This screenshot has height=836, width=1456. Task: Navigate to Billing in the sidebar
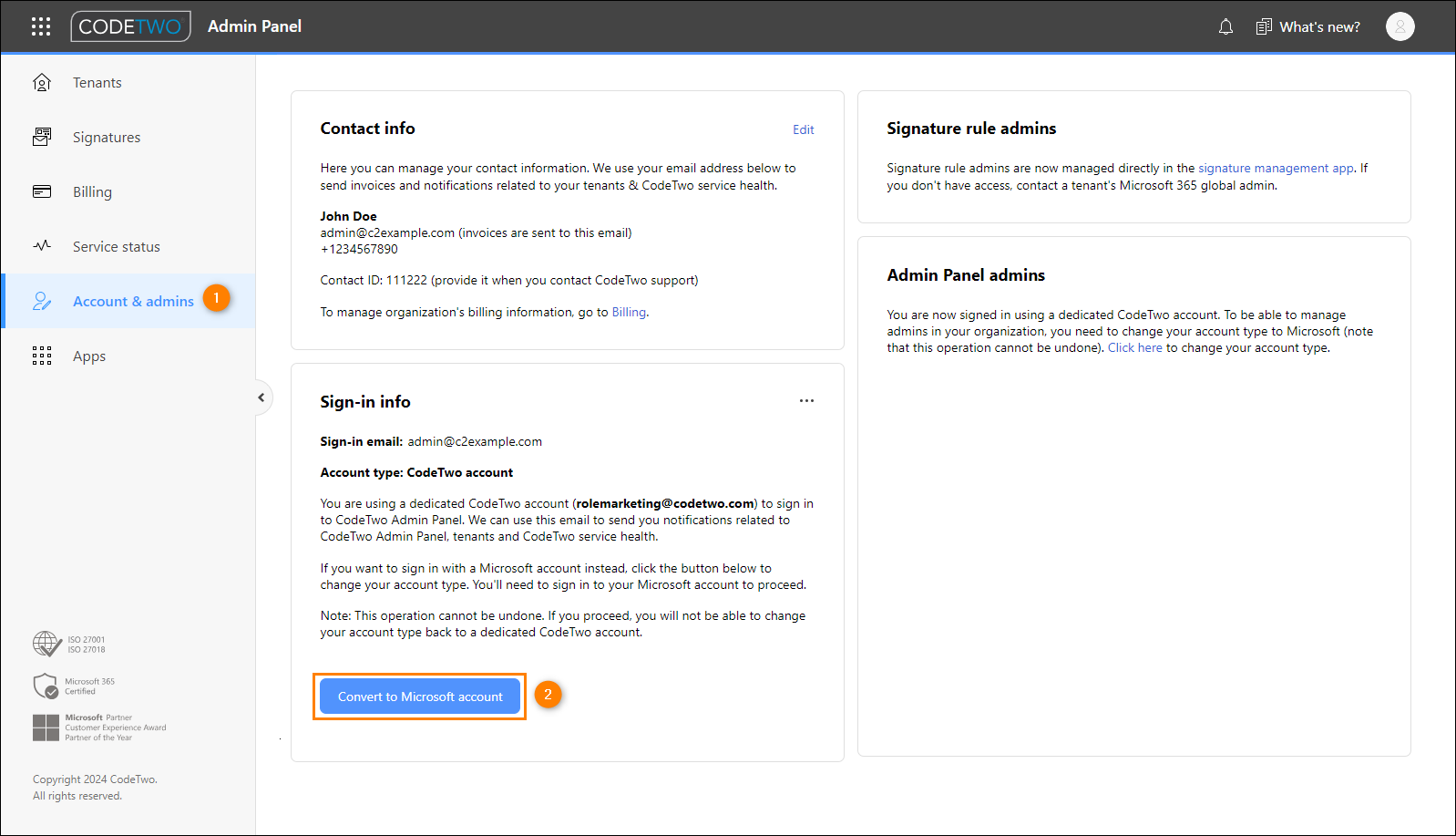click(x=128, y=191)
